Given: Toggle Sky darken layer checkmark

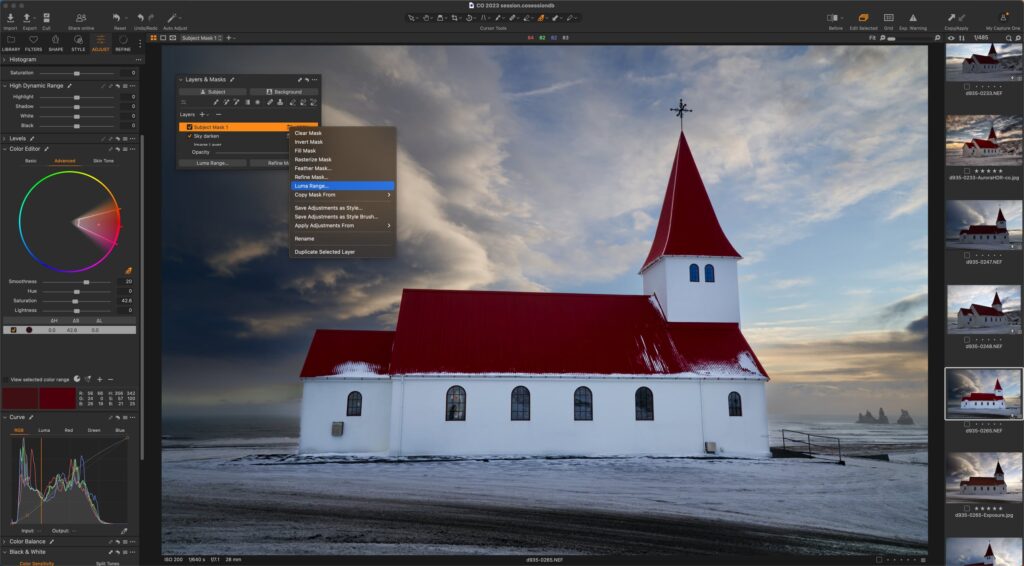Looking at the screenshot, I should pos(189,136).
